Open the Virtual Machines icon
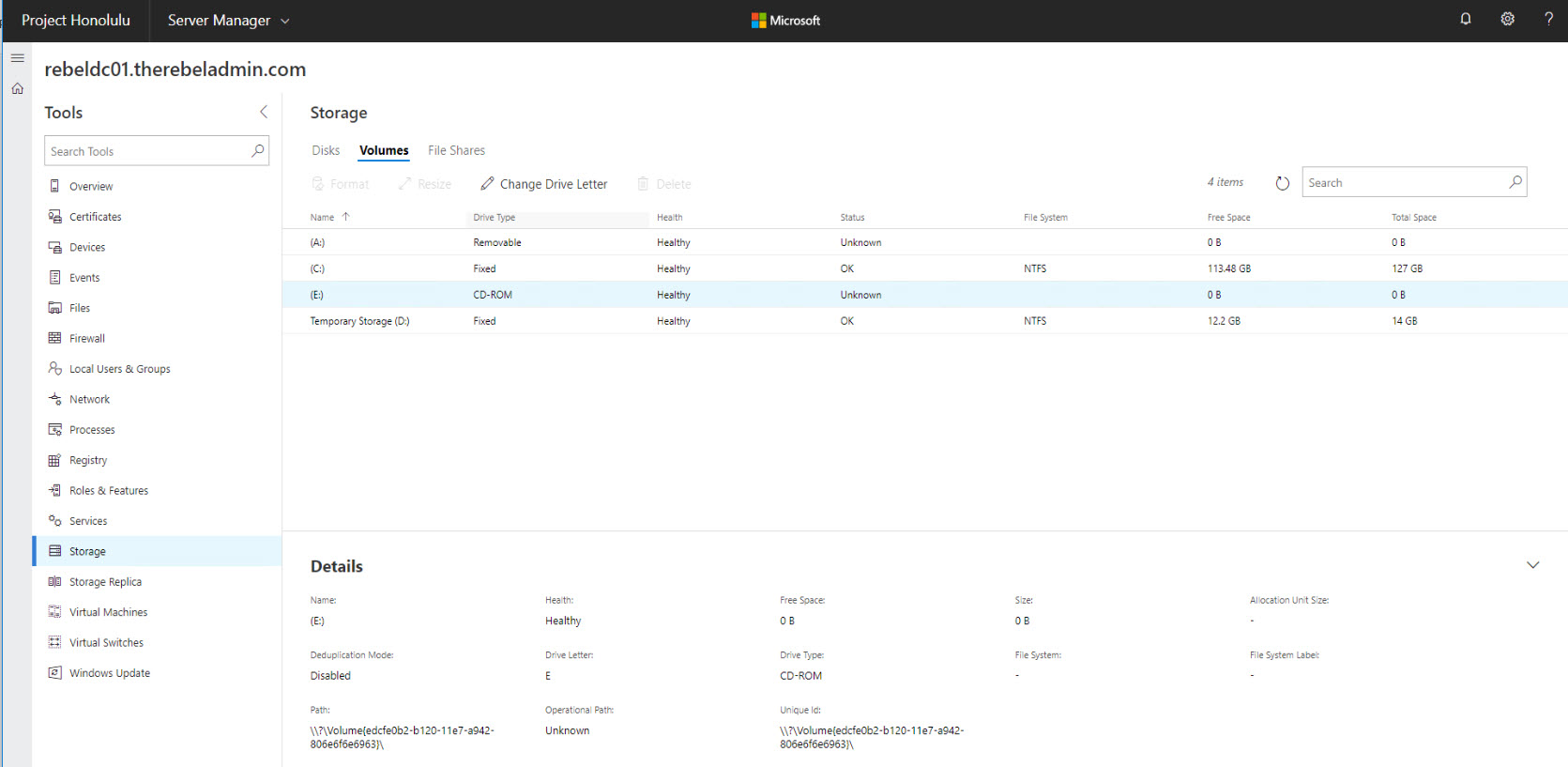 click(54, 612)
